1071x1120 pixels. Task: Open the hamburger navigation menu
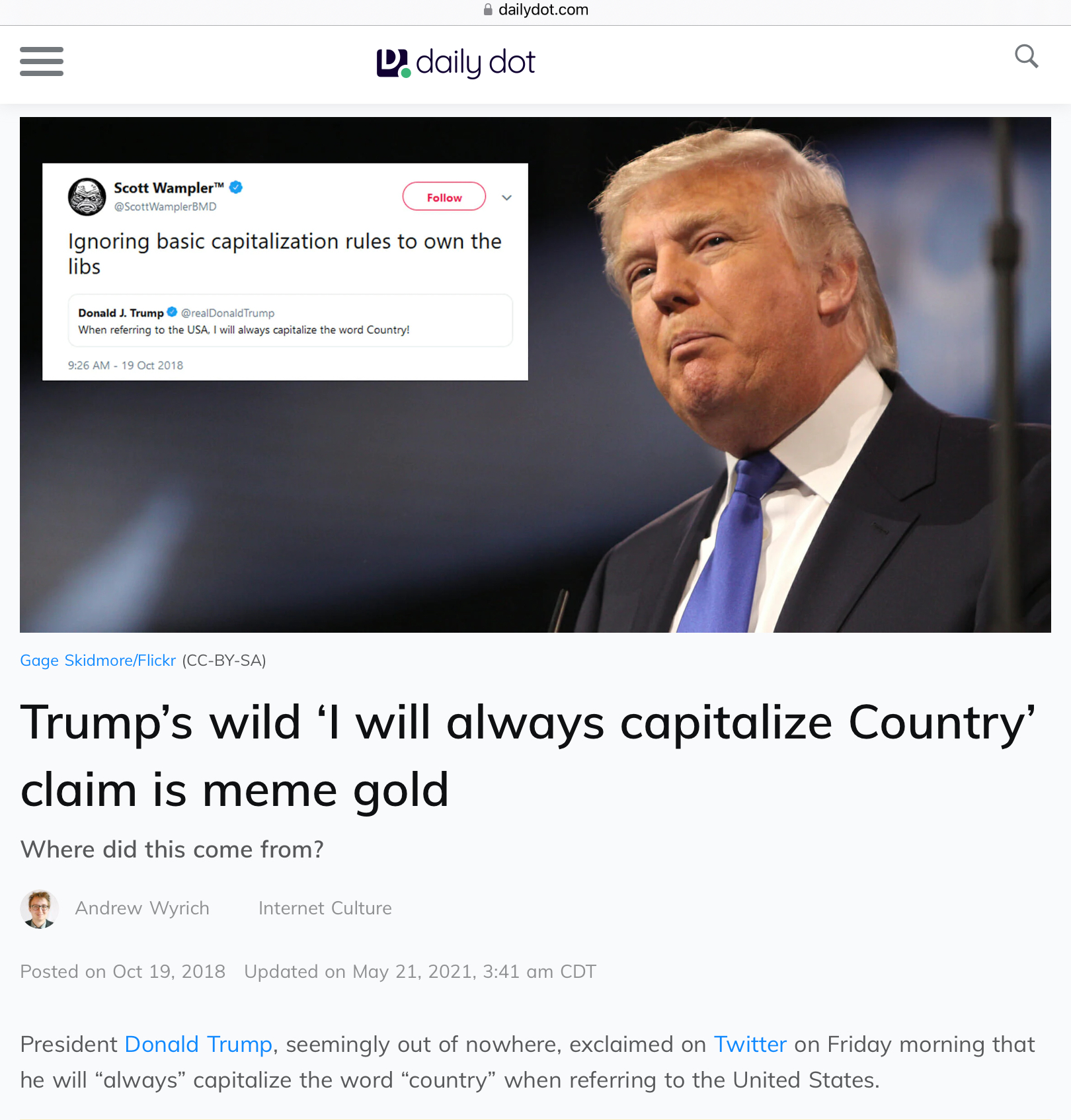tap(42, 61)
